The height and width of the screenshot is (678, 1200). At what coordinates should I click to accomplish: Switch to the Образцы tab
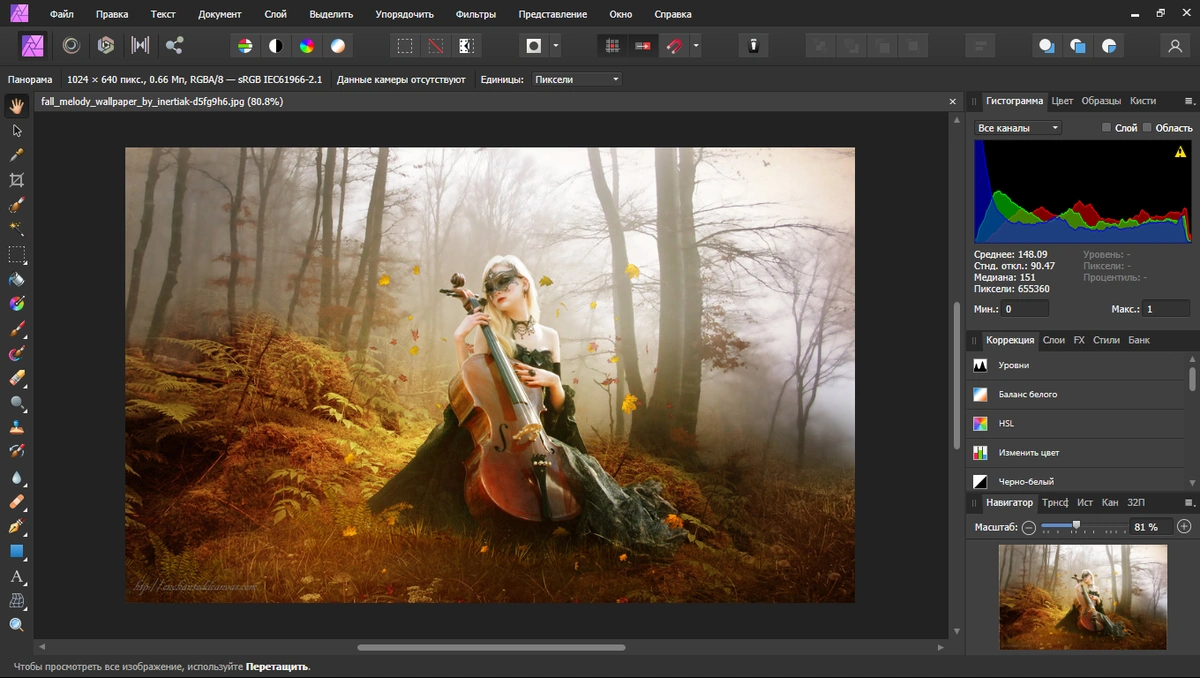pyautogui.click(x=1101, y=101)
